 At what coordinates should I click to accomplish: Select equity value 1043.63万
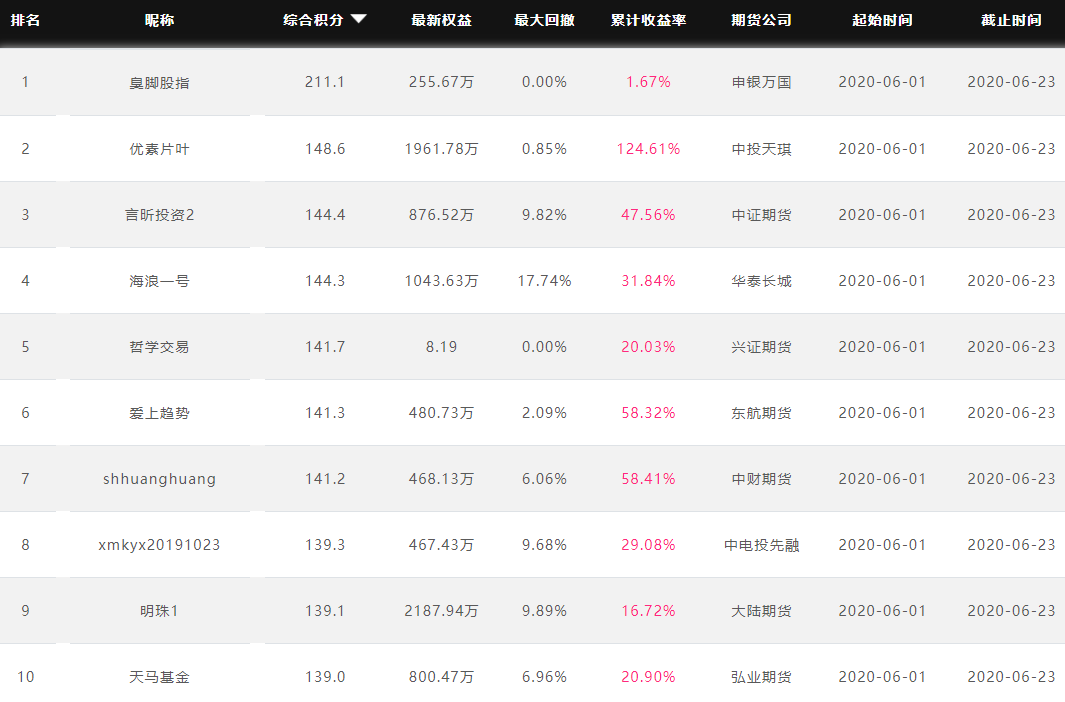441,281
